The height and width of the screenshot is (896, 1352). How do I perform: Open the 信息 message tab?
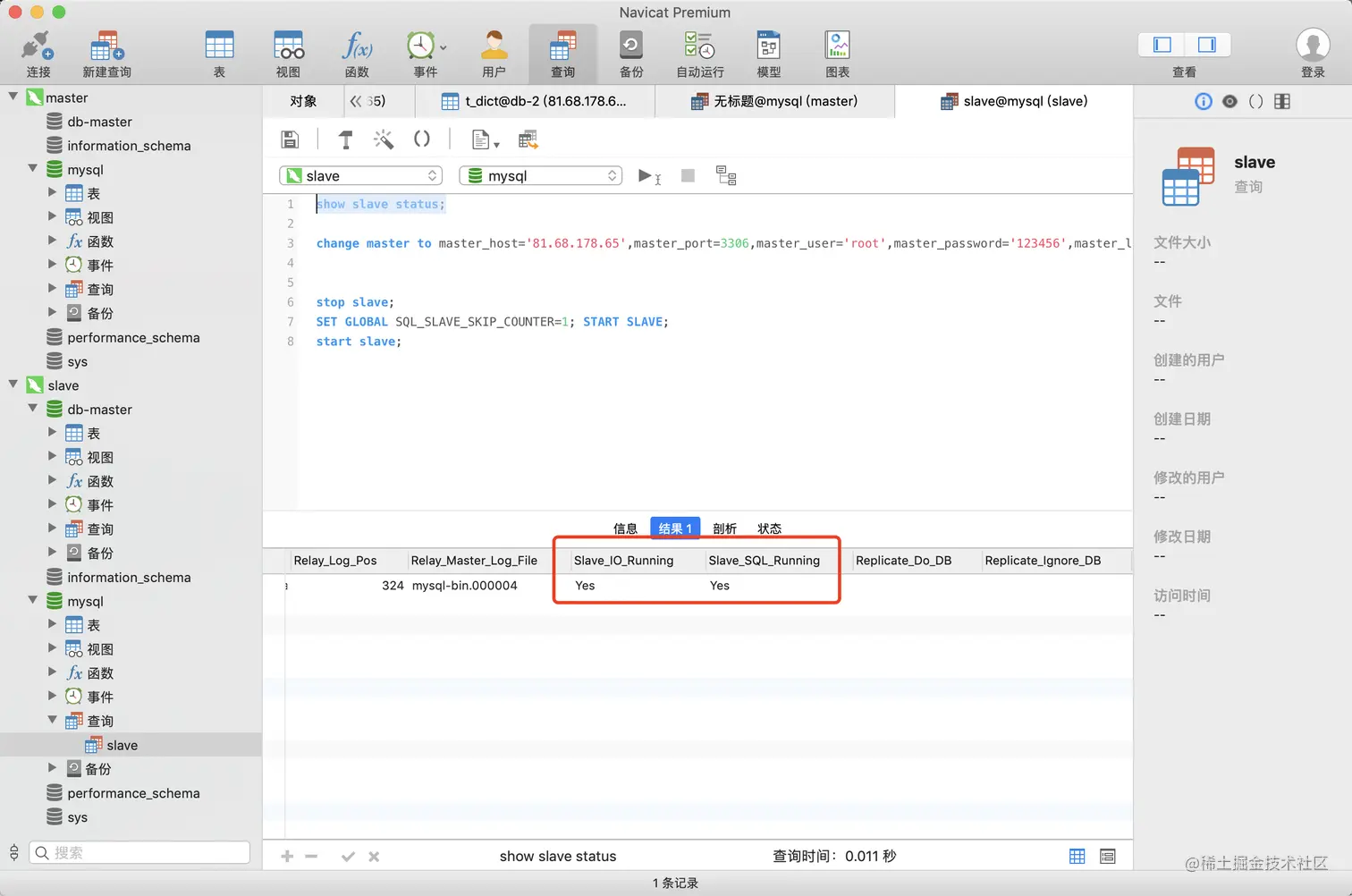coord(625,528)
